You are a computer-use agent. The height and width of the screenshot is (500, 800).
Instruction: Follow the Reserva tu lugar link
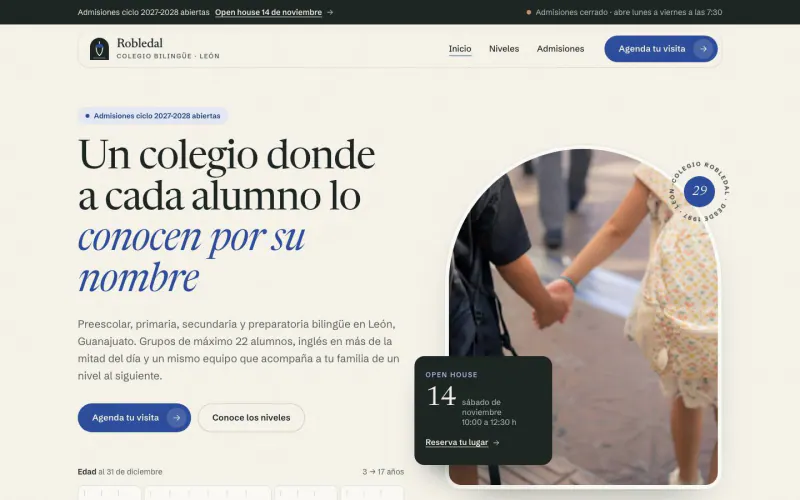[x=457, y=442]
